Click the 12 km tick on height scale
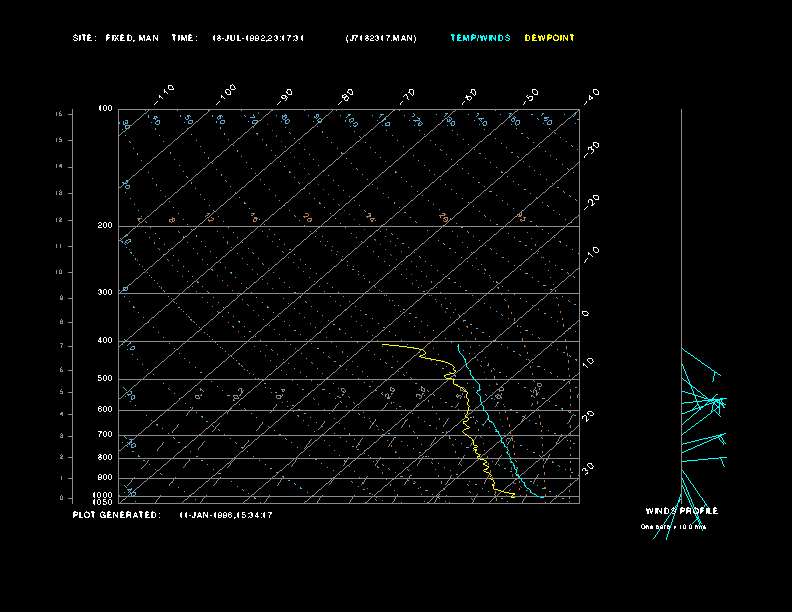Screen dimensions: 792x612 tap(59, 220)
